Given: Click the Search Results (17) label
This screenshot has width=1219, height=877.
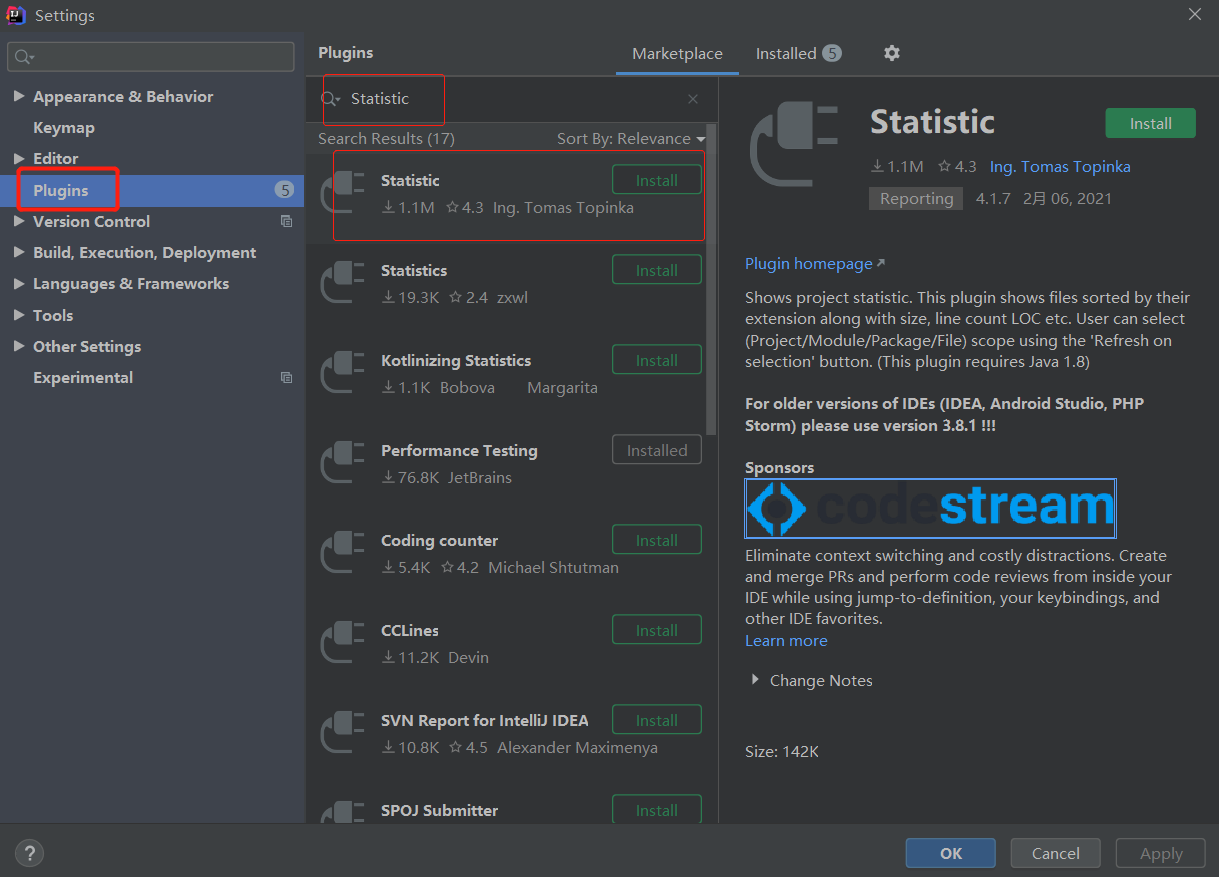Looking at the screenshot, I should (x=386, y=138).
